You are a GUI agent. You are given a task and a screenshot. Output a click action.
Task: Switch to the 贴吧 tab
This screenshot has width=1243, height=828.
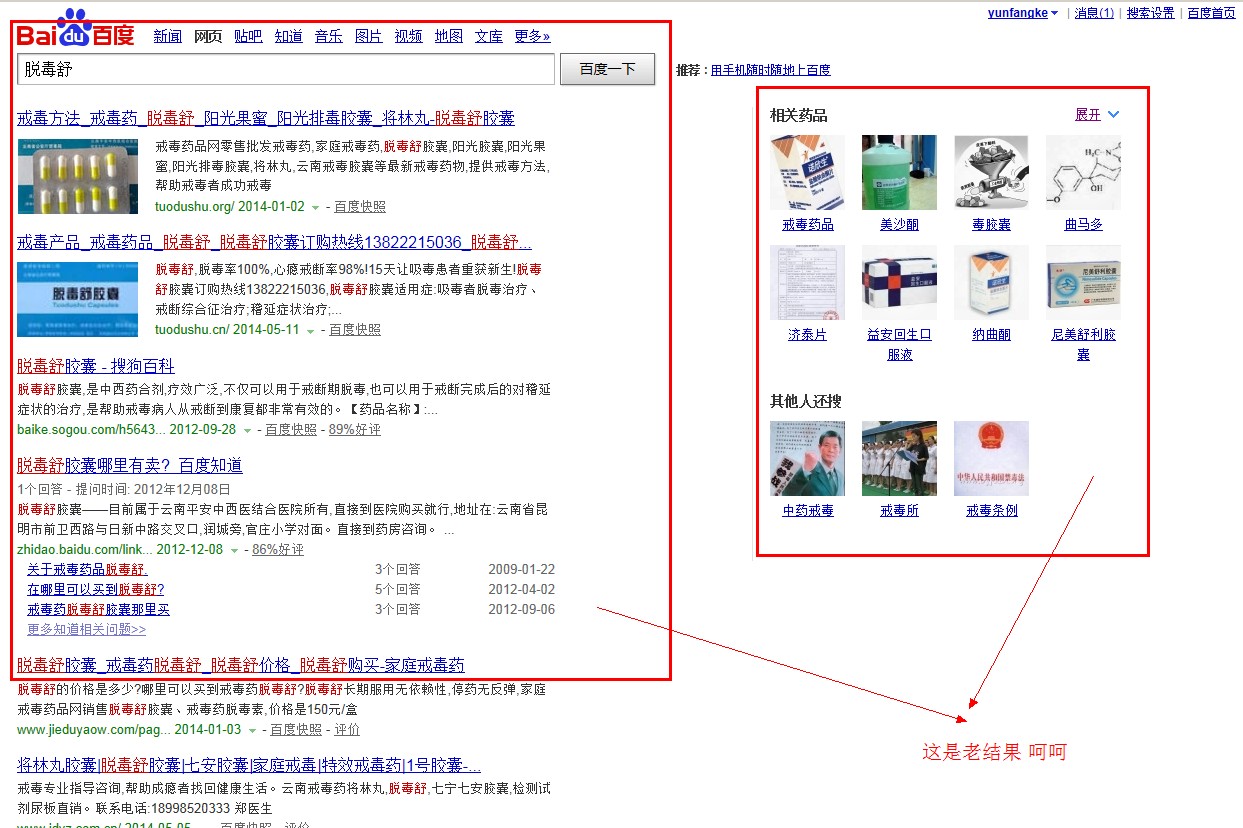pos(248,36)
